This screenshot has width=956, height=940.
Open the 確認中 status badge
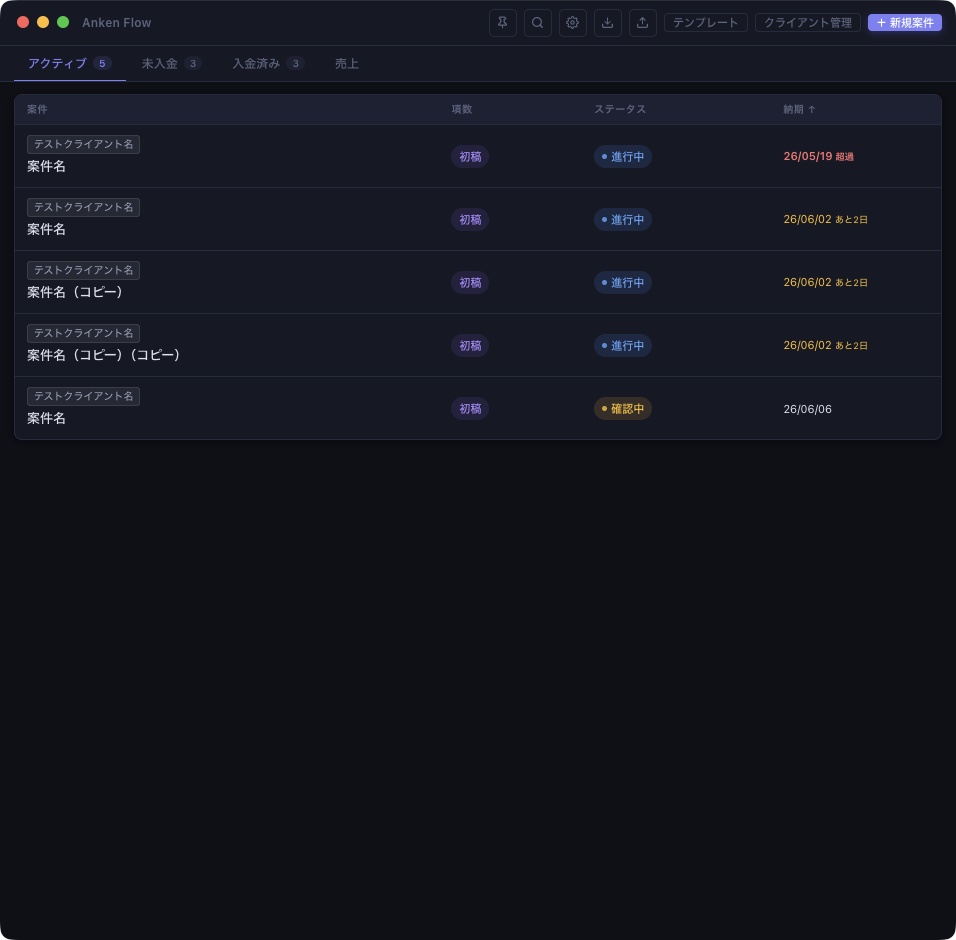(622, 408)
